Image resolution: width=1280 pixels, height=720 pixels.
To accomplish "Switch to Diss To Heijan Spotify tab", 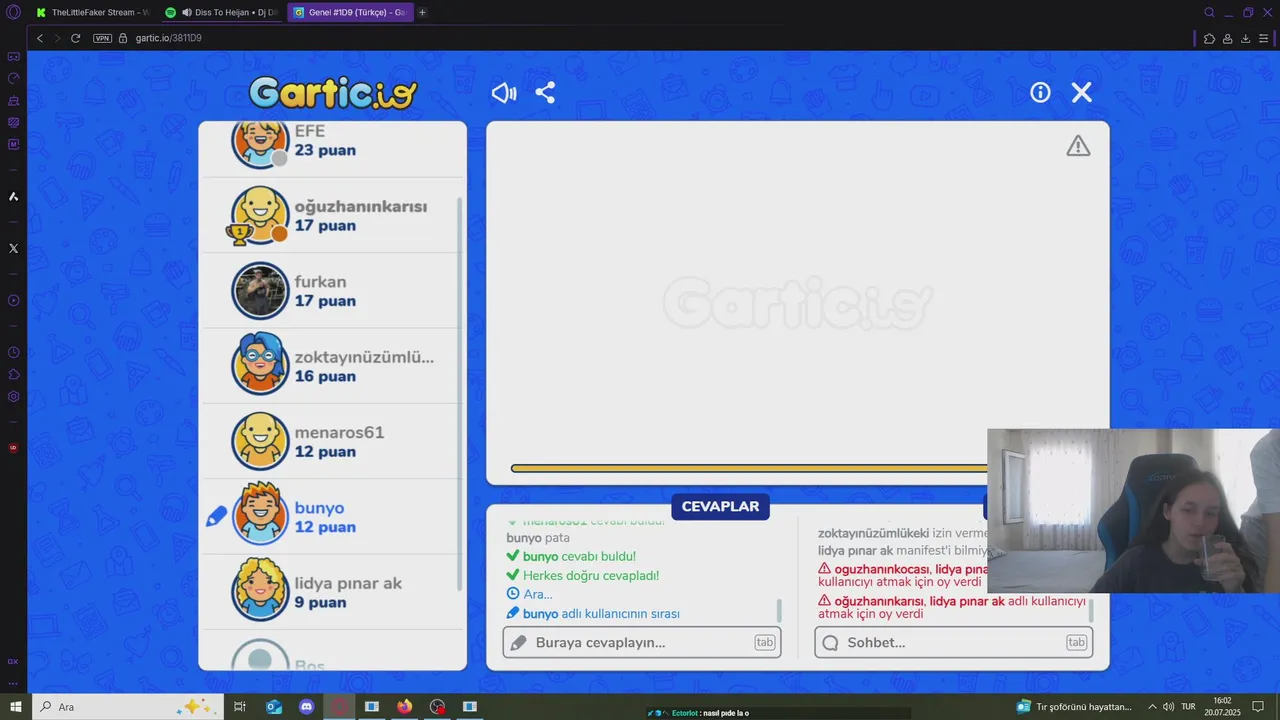I will [222, 12].
